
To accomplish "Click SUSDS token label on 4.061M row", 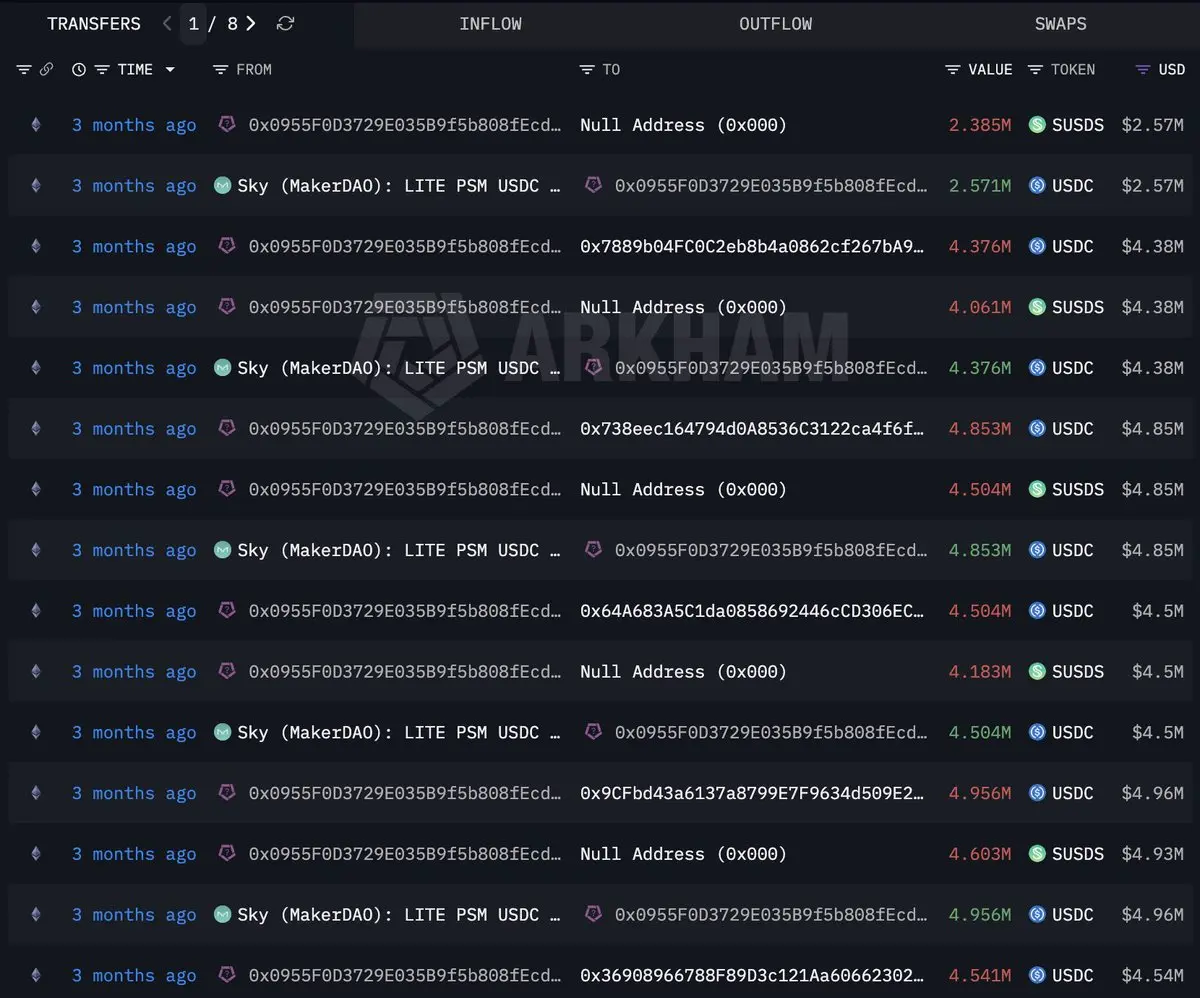I will 1078,307.
